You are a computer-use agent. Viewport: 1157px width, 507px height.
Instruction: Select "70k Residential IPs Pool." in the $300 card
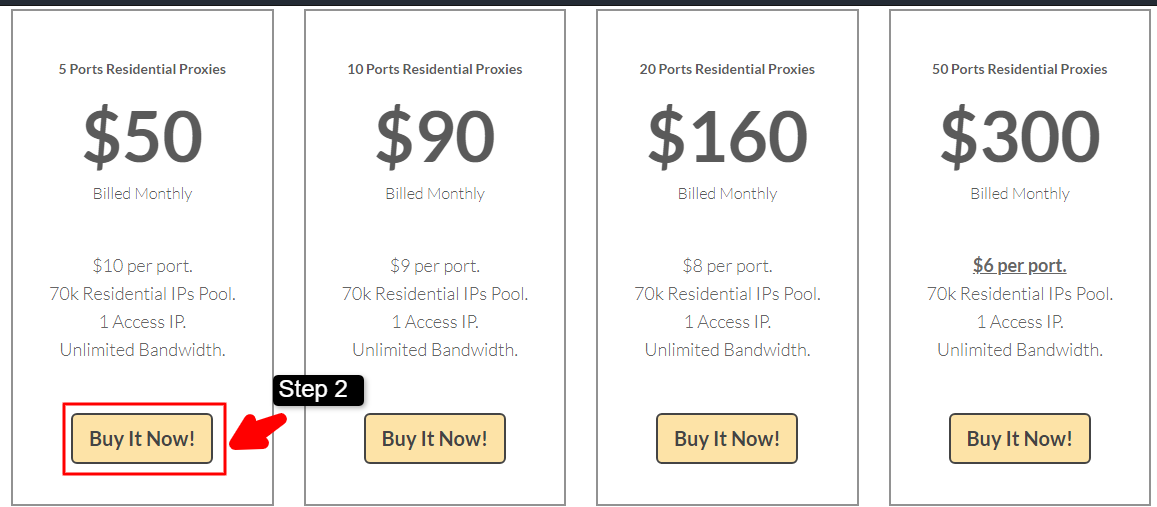tap(1019, 294)
